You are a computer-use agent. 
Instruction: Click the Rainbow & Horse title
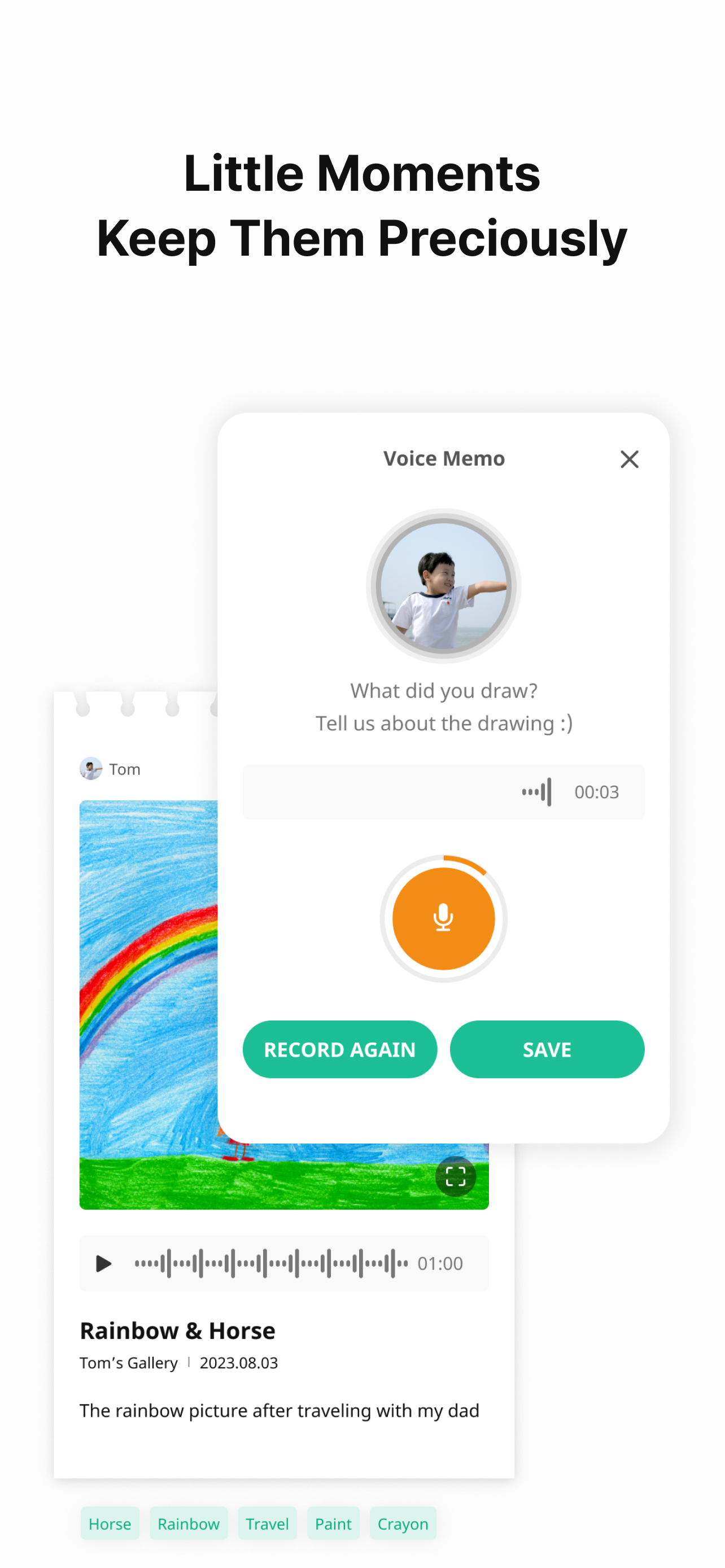point(178,1330)
